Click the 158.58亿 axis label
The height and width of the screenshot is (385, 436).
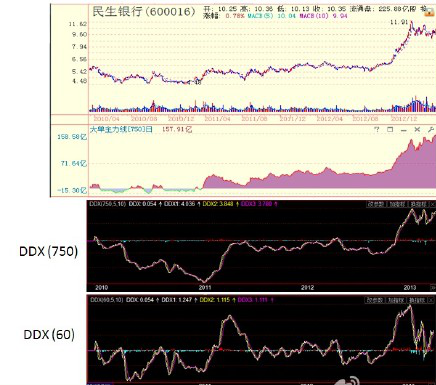pyautogui.click(x=72, y=137)
